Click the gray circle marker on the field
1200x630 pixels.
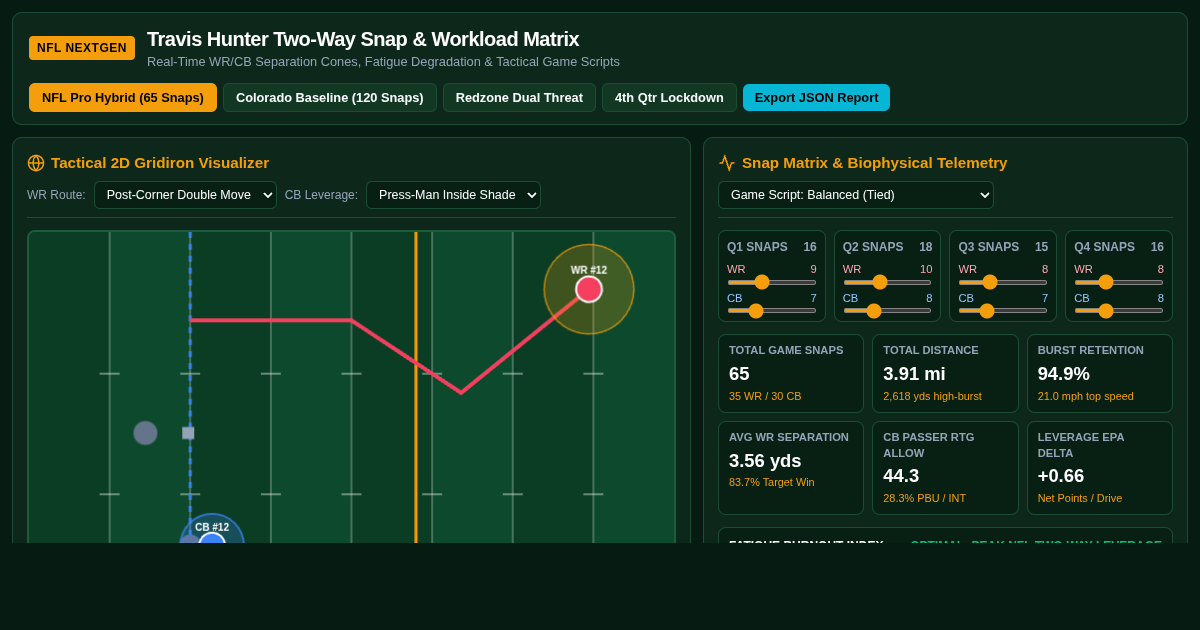[x=145, y=433]
